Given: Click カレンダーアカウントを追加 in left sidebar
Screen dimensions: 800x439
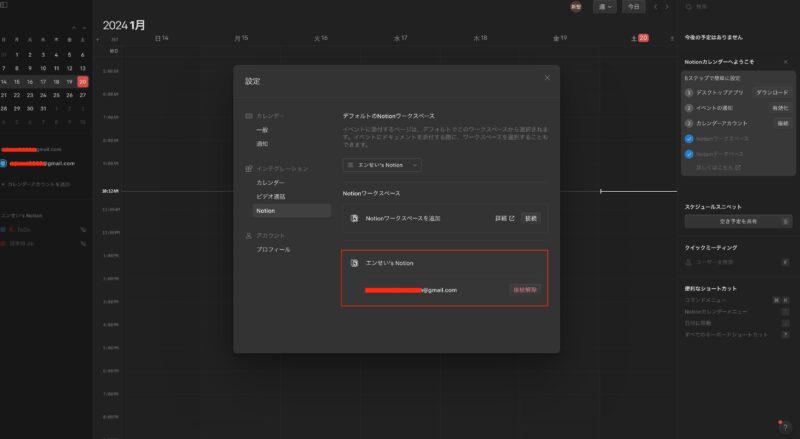Looking at the screenshot, I should pyautogui.click(x=35, y=184).
